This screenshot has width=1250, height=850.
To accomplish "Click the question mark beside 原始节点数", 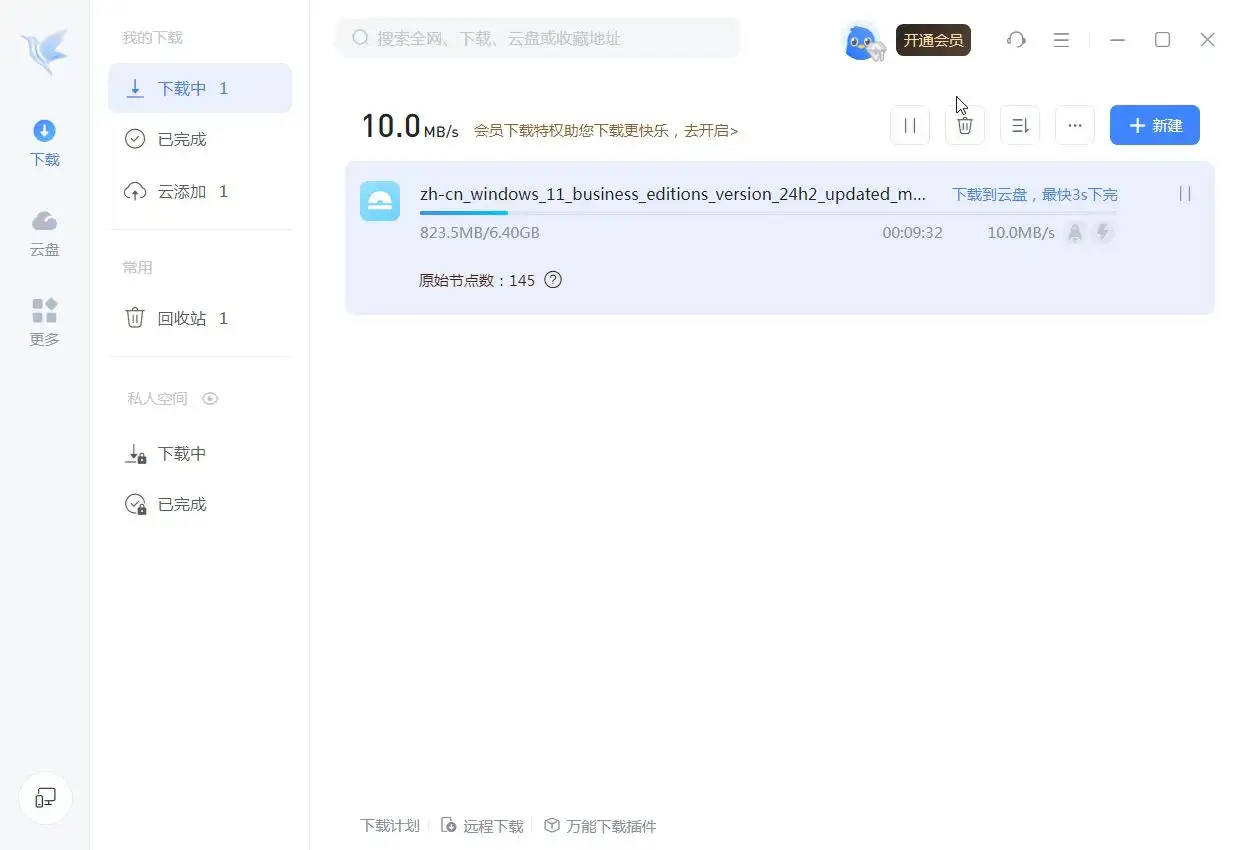I will [553, 280].
